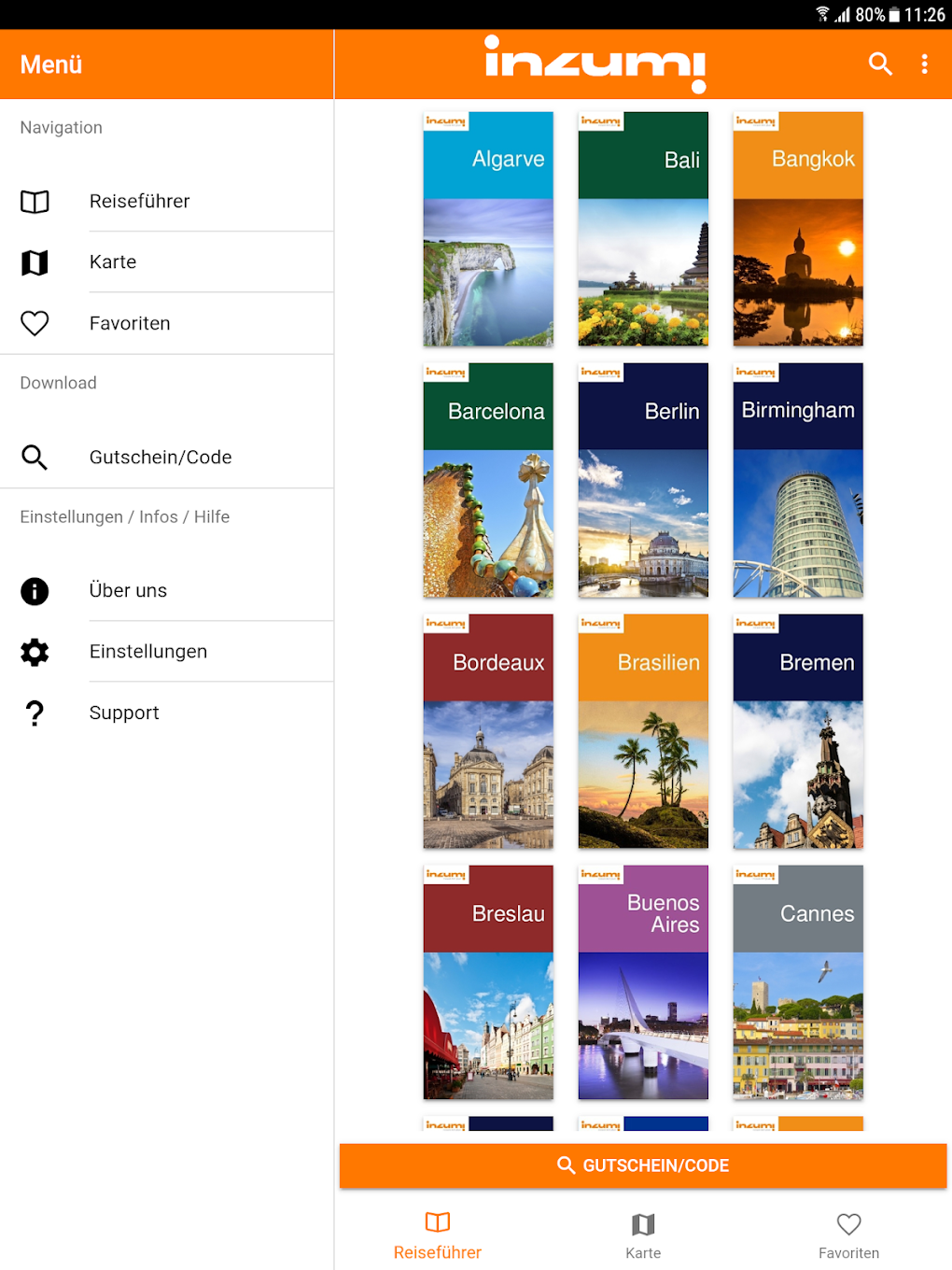This screenshot has width=952, height=1270.
Task: Open the three-dot overflow menu
Action: (924, 63)
